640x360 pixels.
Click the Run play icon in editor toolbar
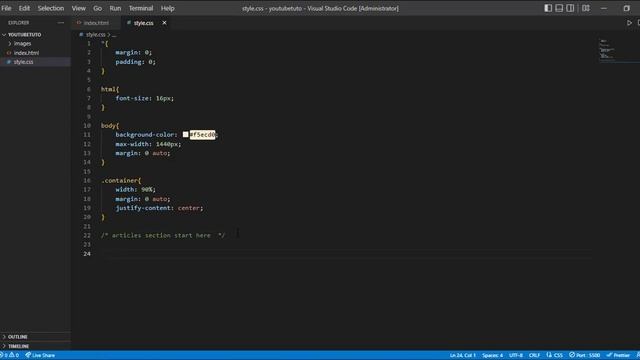coord(629,23)
